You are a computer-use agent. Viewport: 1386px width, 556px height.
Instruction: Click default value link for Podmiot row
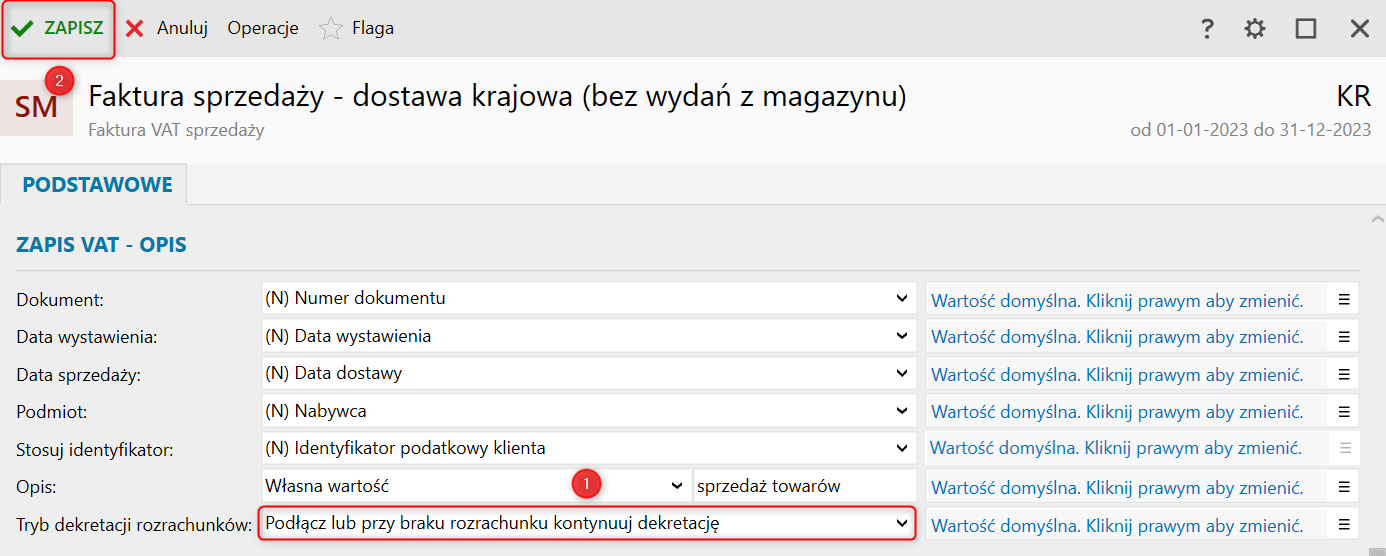(1117, 411)
